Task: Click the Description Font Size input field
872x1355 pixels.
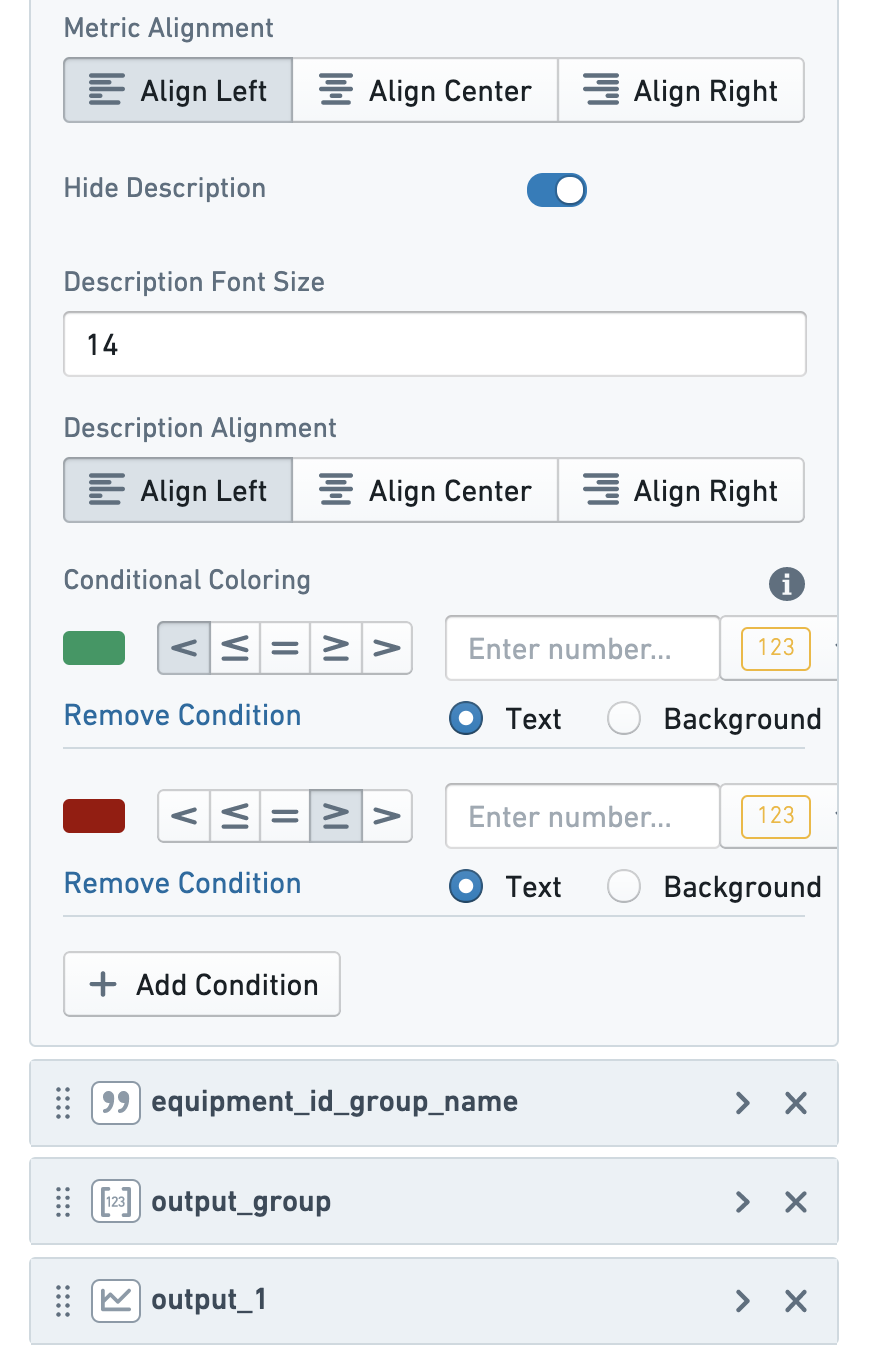Action: point(435,345)
